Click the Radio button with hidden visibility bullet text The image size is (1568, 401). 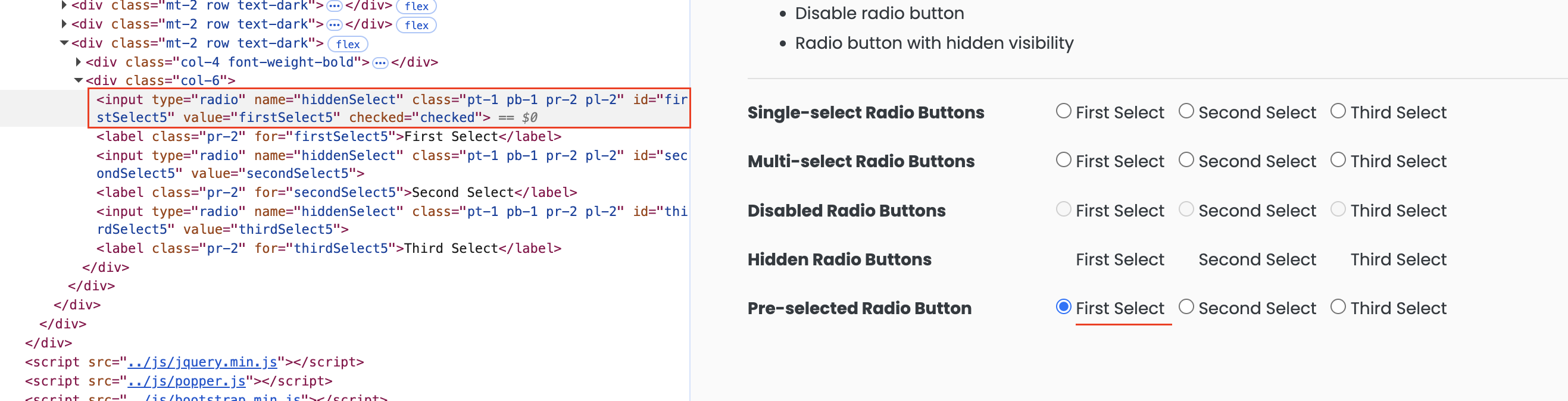tap(933, 43)
